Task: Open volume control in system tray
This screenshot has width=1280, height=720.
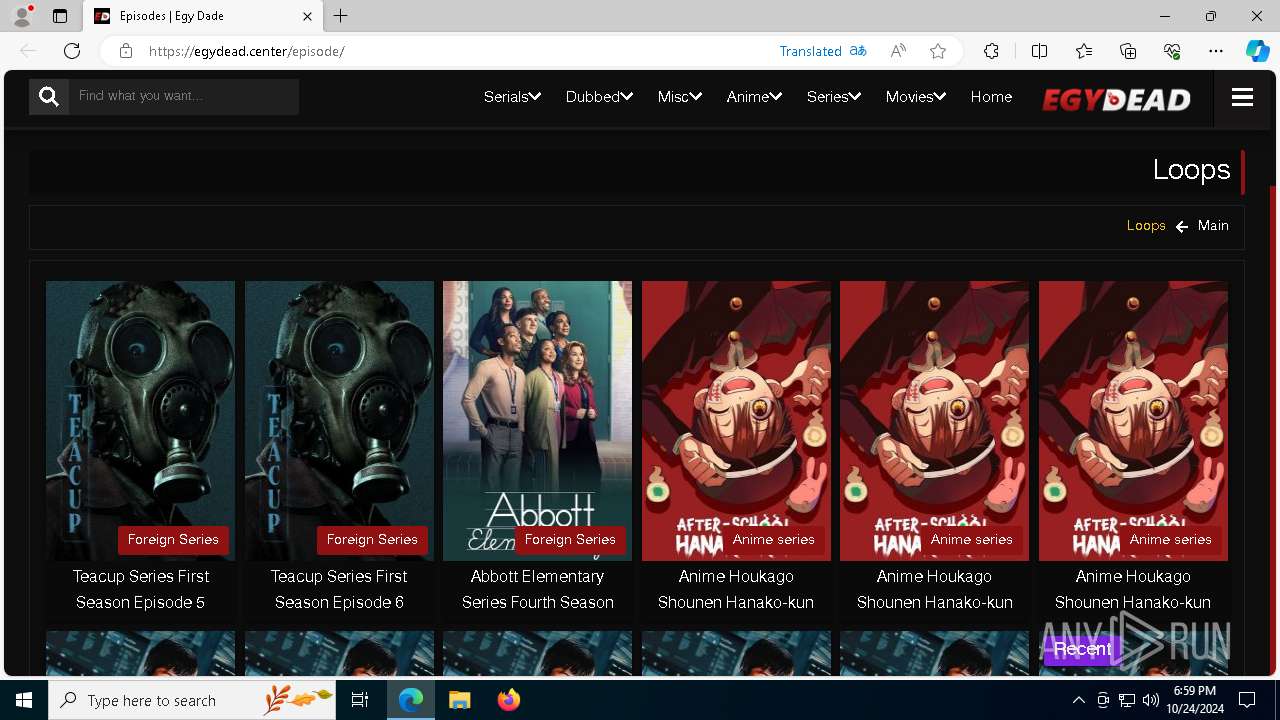Action: click(x=1151, y=700)
